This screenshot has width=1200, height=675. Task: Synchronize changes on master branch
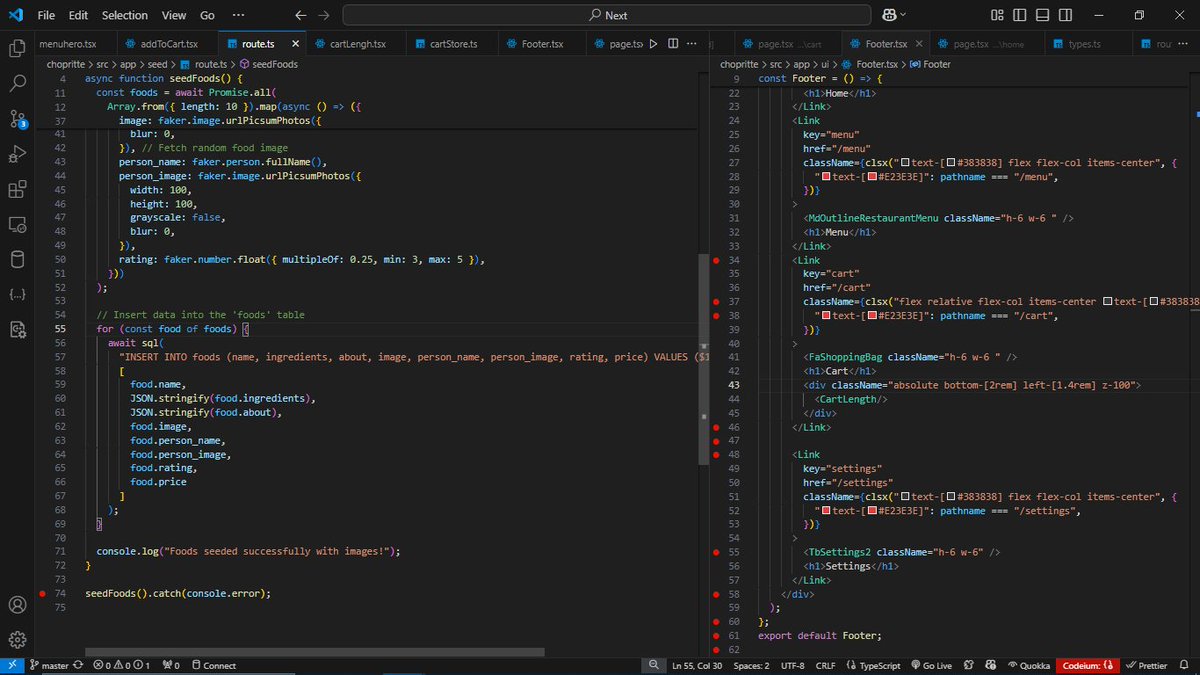coord(79,665)
